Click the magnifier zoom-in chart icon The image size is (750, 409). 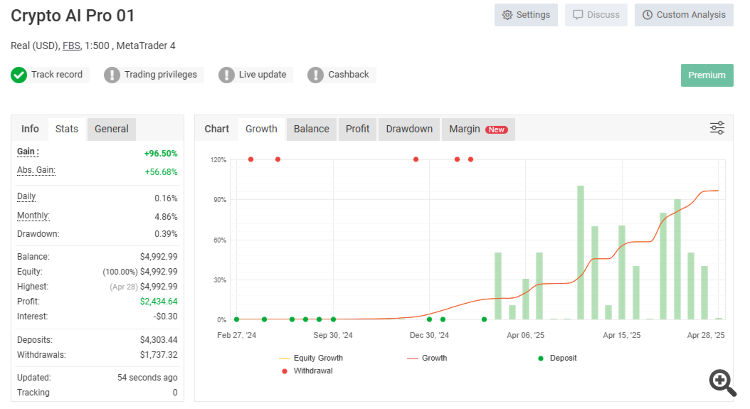tap(723, 383)
